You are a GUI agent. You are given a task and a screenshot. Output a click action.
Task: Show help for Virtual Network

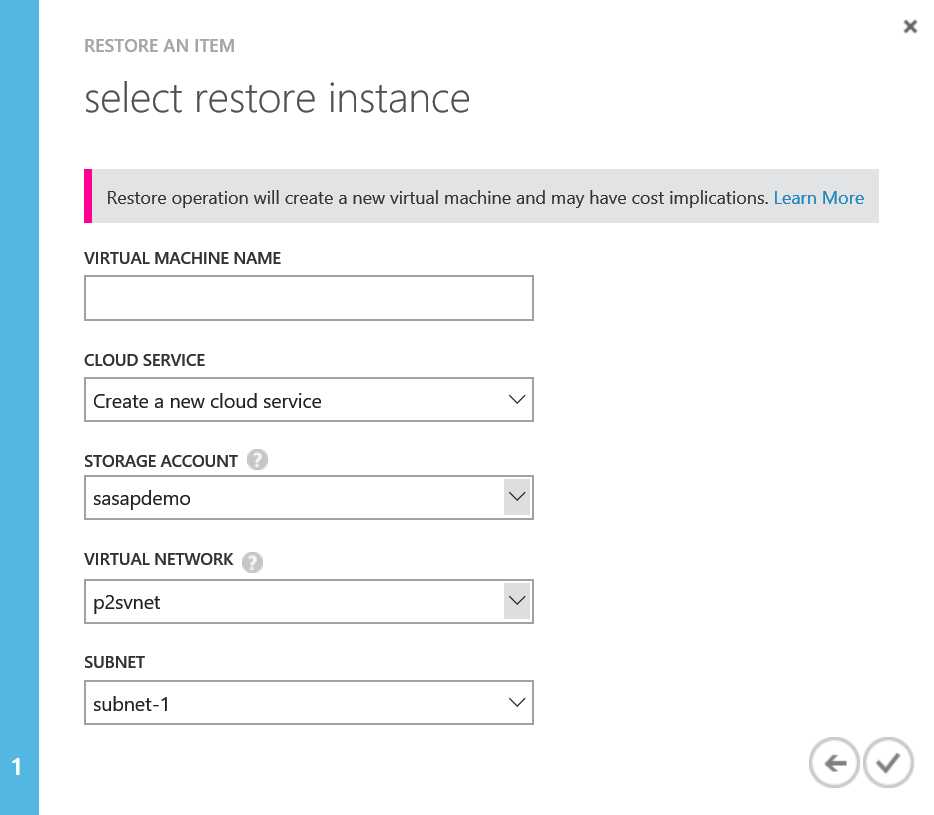point(253,562)
